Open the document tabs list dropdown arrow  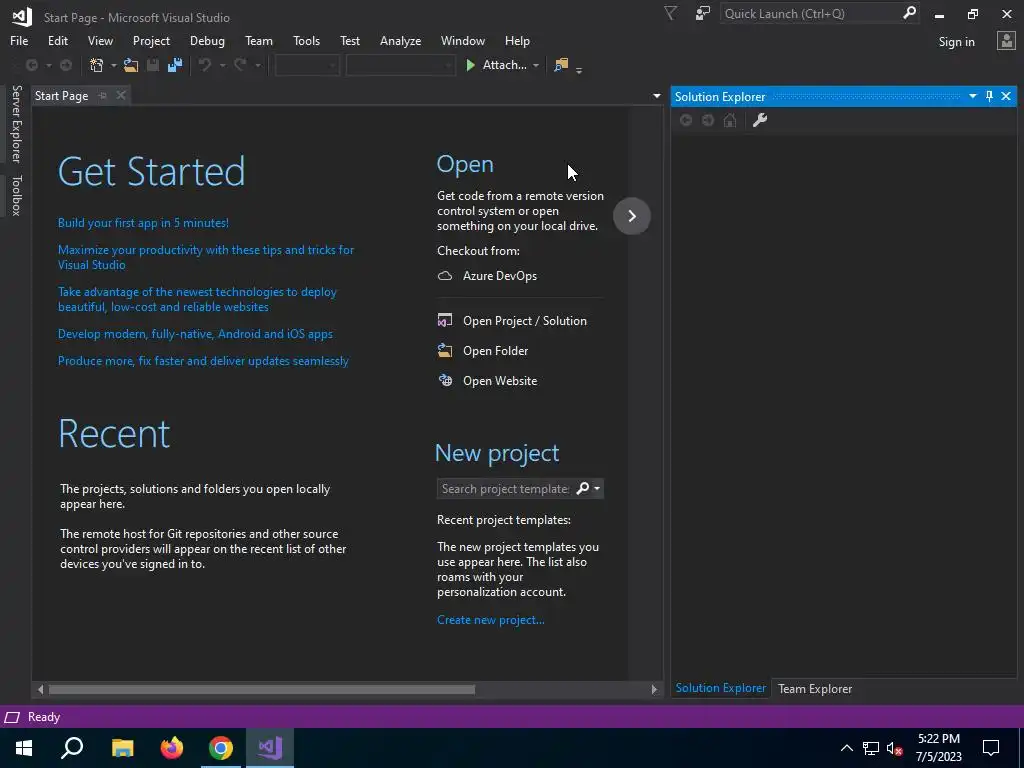point(656,97)
